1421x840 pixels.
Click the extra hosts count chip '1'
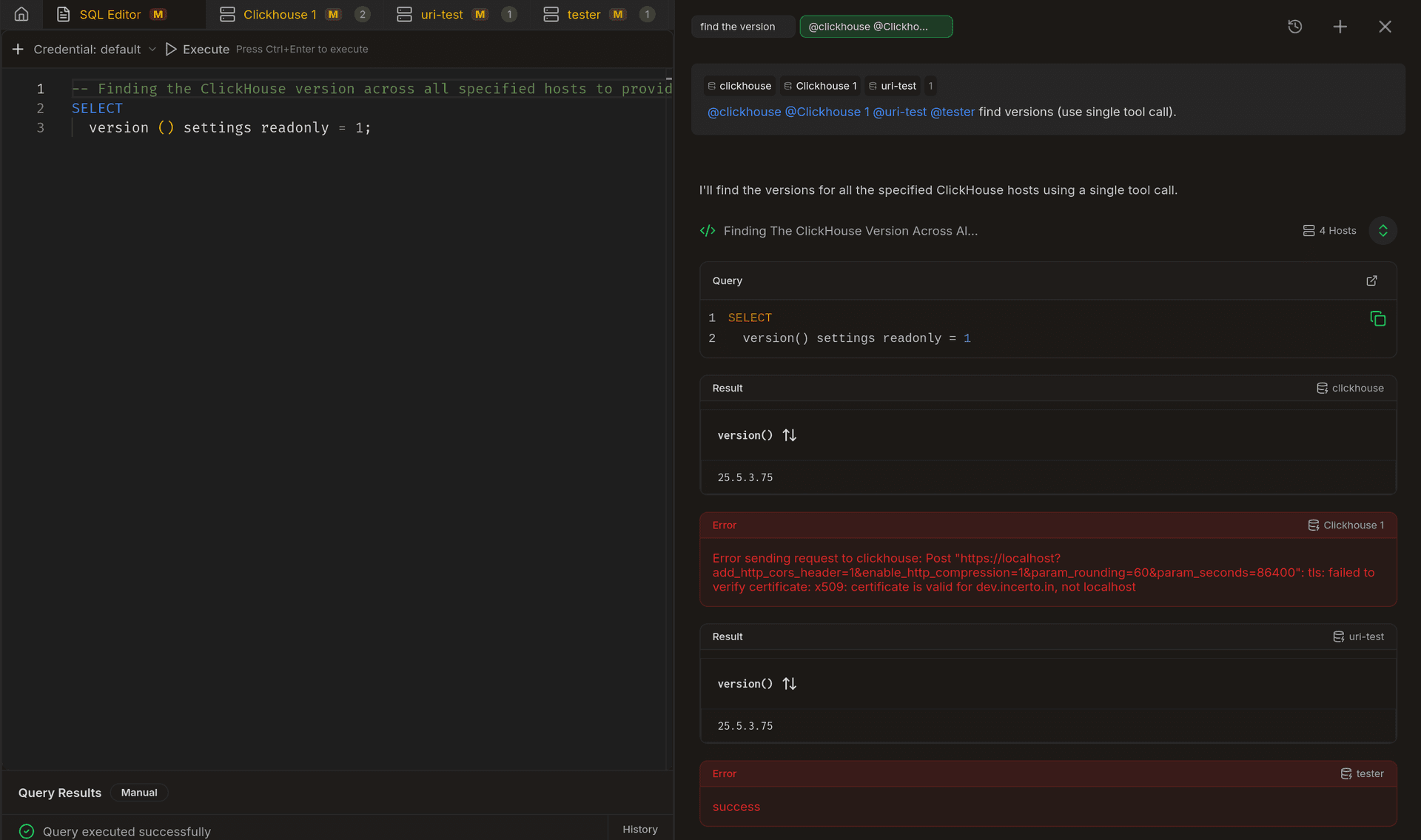(x=930, y=86)
